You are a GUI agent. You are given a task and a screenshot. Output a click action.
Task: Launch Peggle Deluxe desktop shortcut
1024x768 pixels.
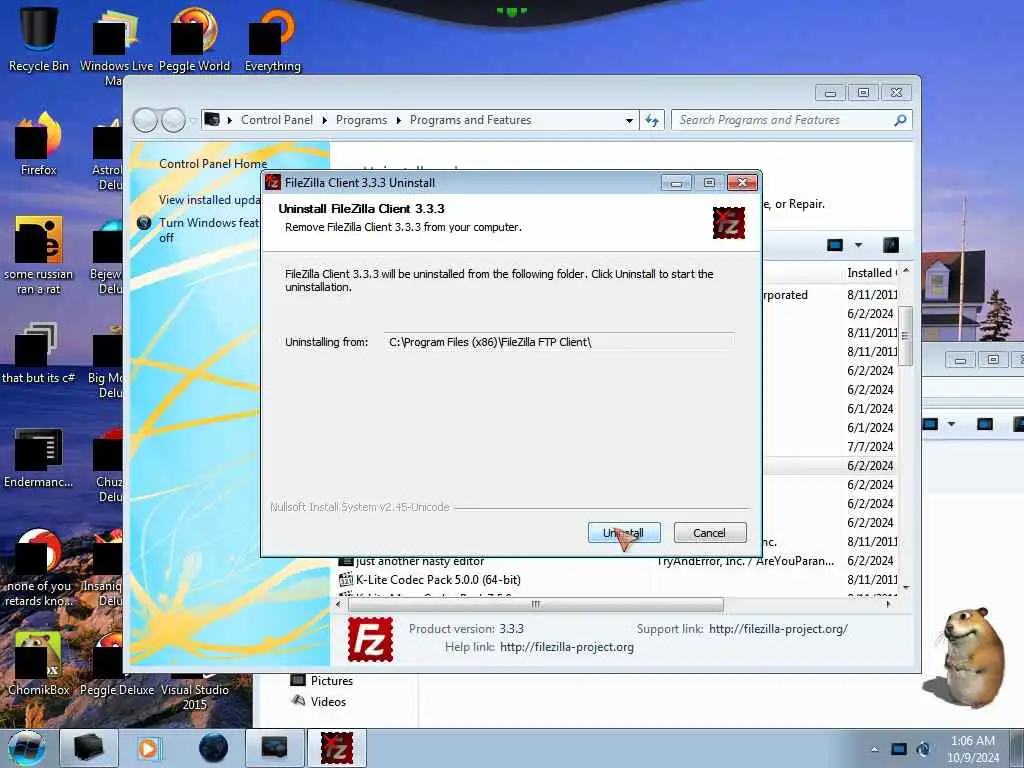point(116,663)
